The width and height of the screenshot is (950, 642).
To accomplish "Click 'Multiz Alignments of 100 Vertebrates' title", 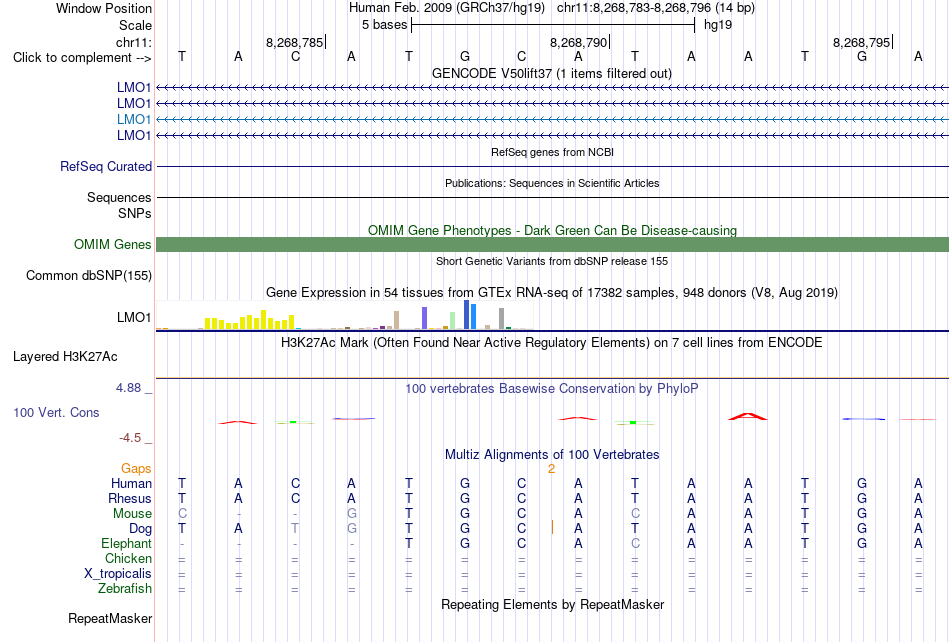I will (x=552, y=454).
